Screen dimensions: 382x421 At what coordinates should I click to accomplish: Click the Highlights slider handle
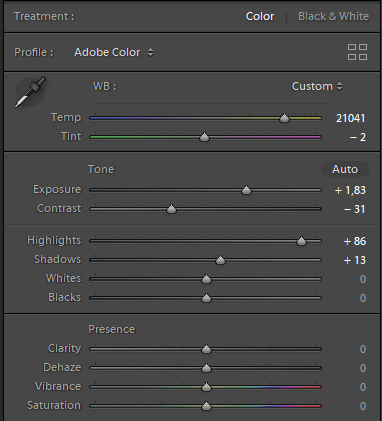pyautogui.click(x=301, y=241)
